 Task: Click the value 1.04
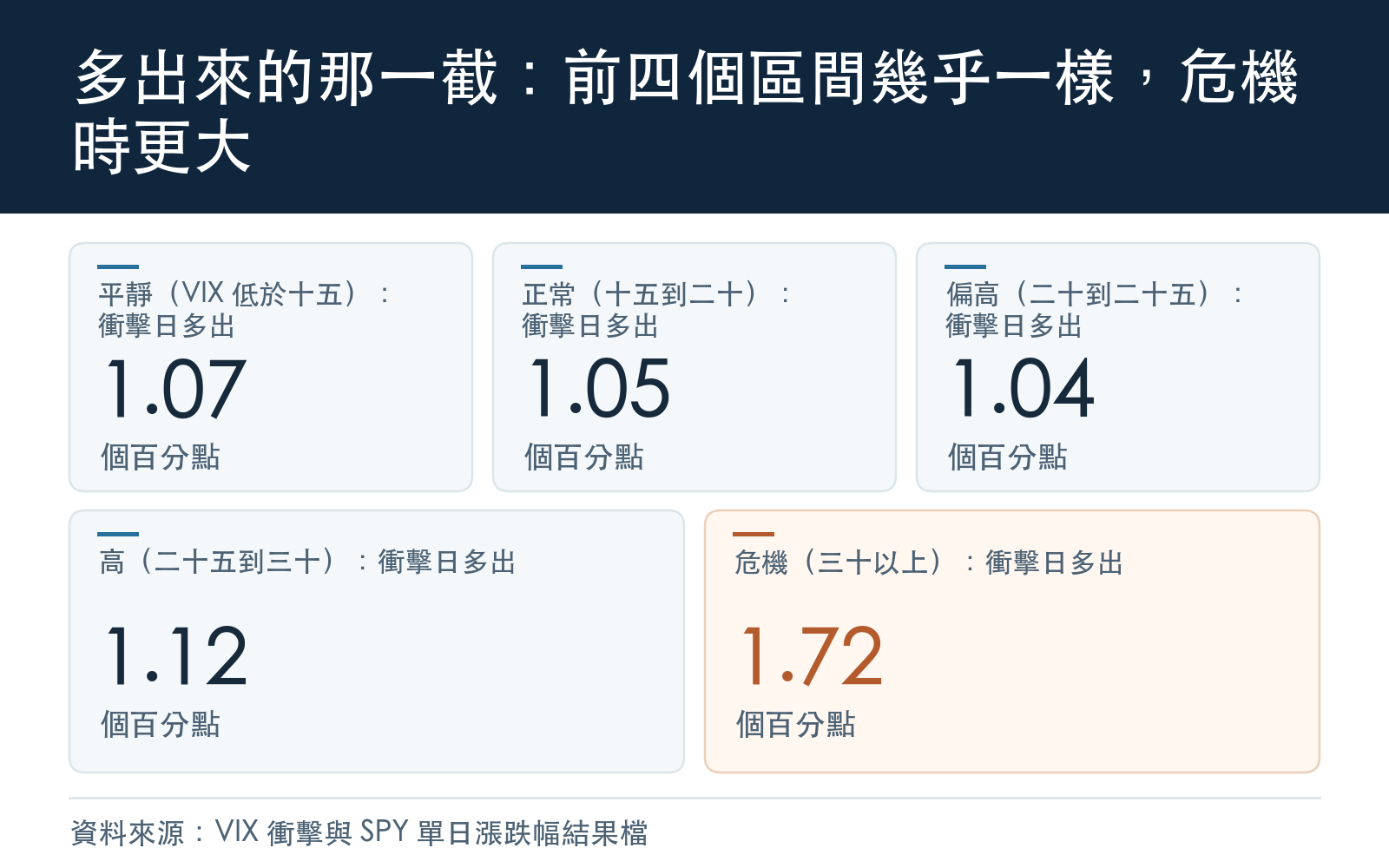coord(1023,390)
